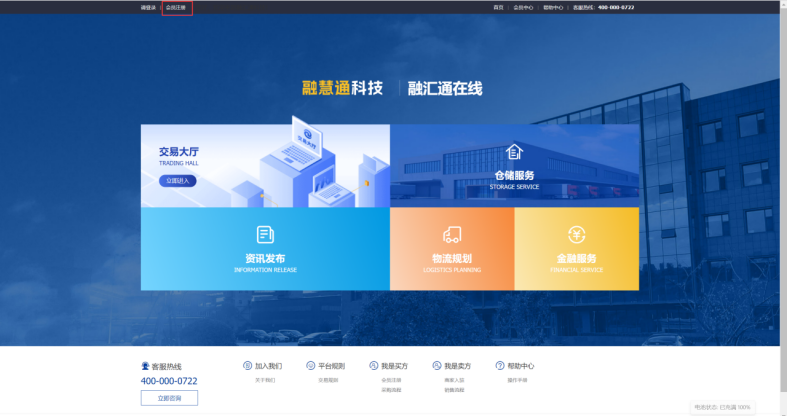Image resolution: width=788 pixels, height=416 pixels.
Task: Click the 加入我们 footer heading
Action: click(x=268, y=366)
